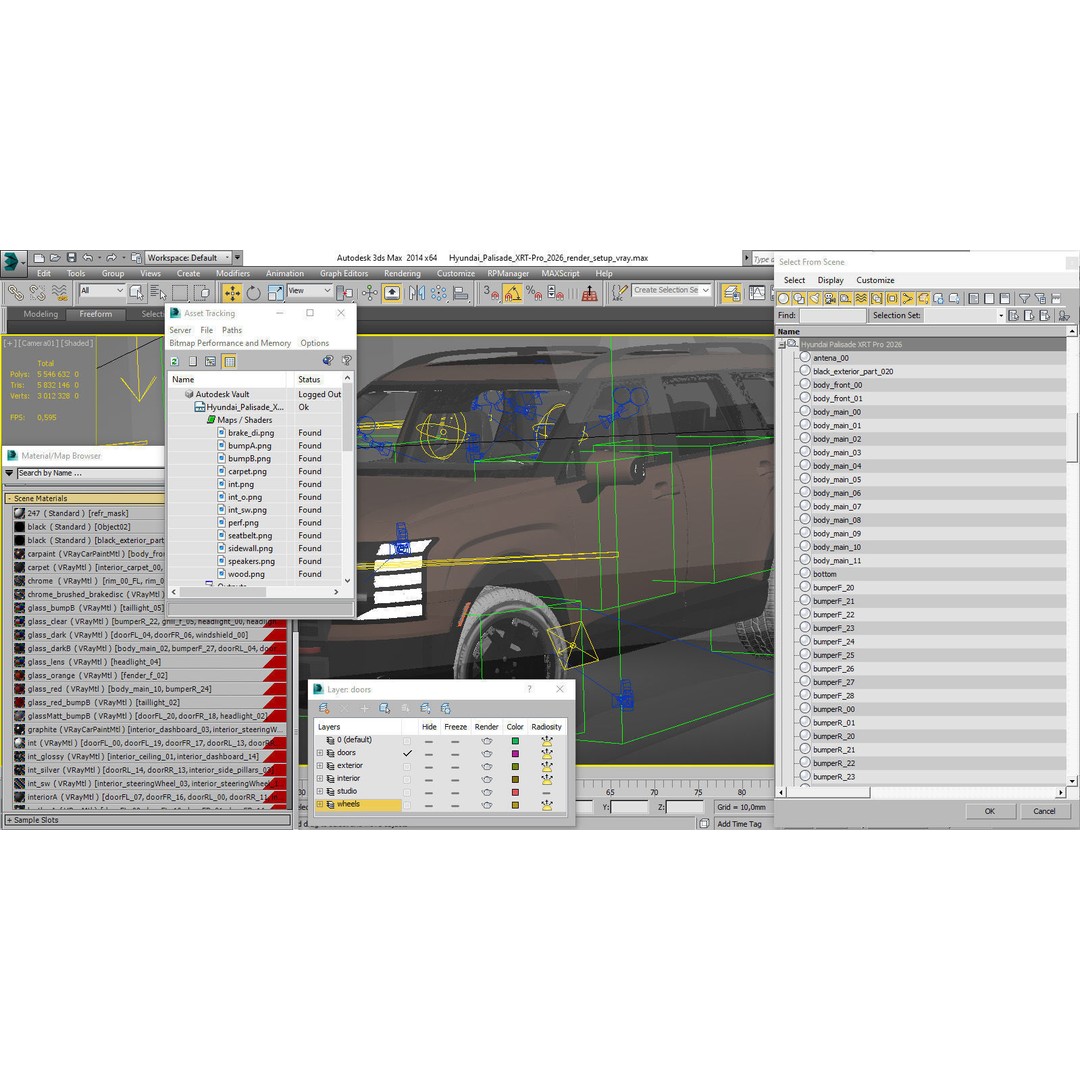Image resolution: width=1080 pixels, height=1080 pixels.
Task: Expand the exterior layer tree node
Action: [320, 766]
